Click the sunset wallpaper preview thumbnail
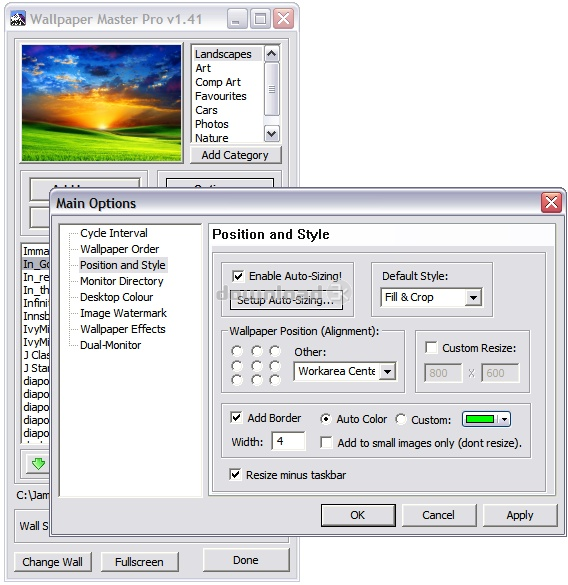568x585 pixels. pos(101,103)
